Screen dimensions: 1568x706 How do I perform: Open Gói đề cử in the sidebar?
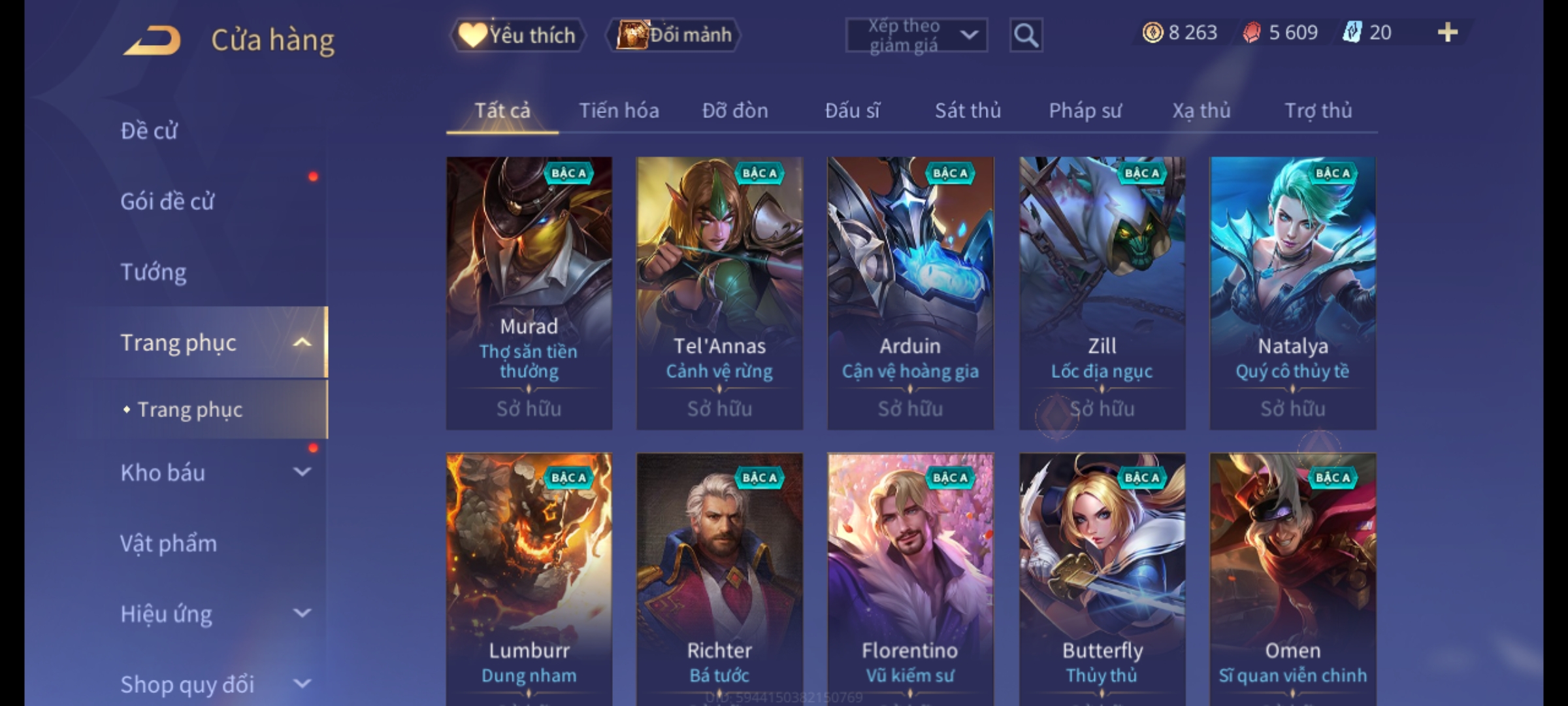coord(167,201)
